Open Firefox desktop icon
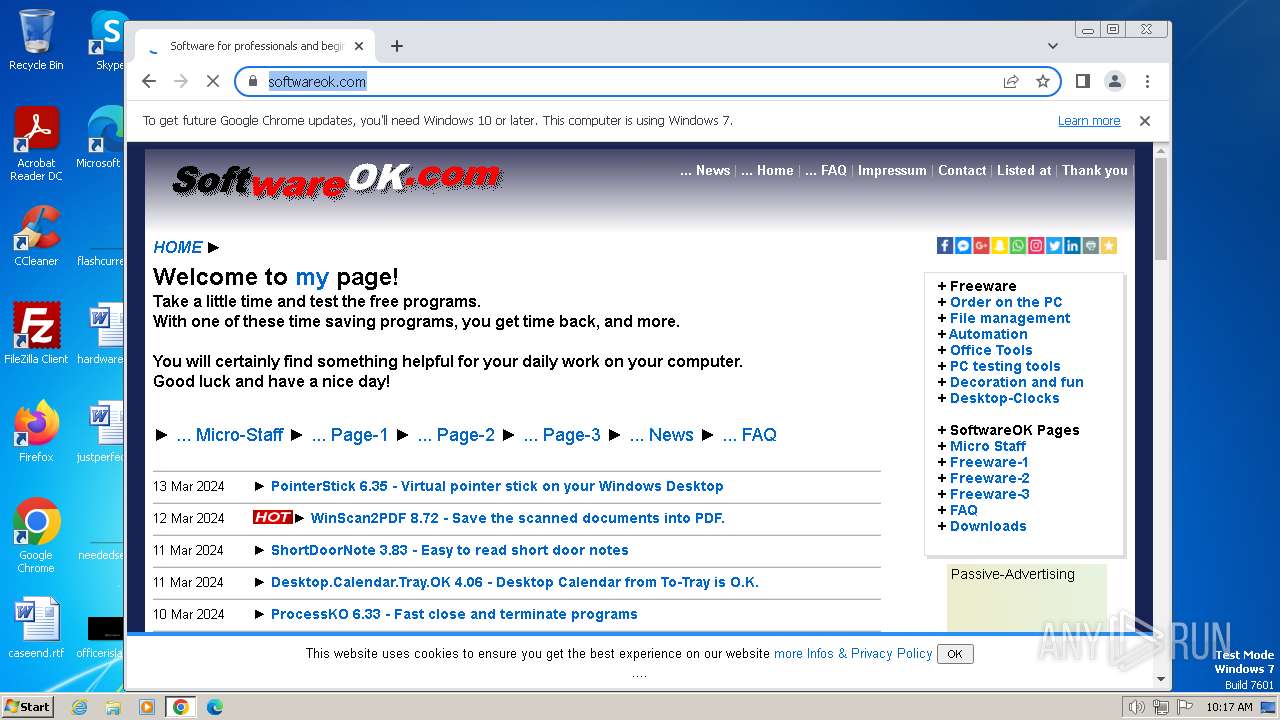This screenshot has width=1280, height=720. (x=36, y=432)
